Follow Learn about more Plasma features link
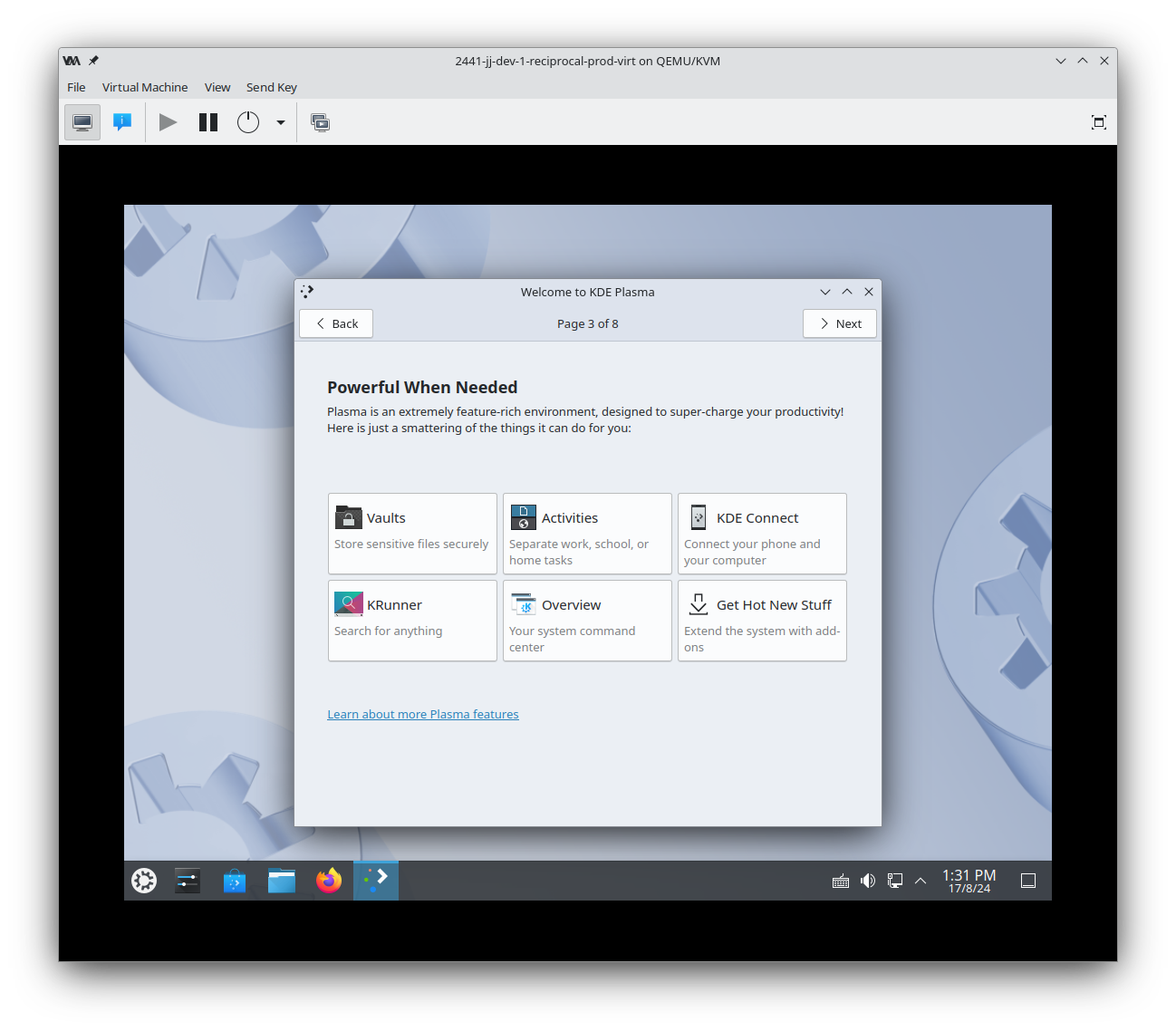Viewport: 1176px width, 1031px height. 423,714
